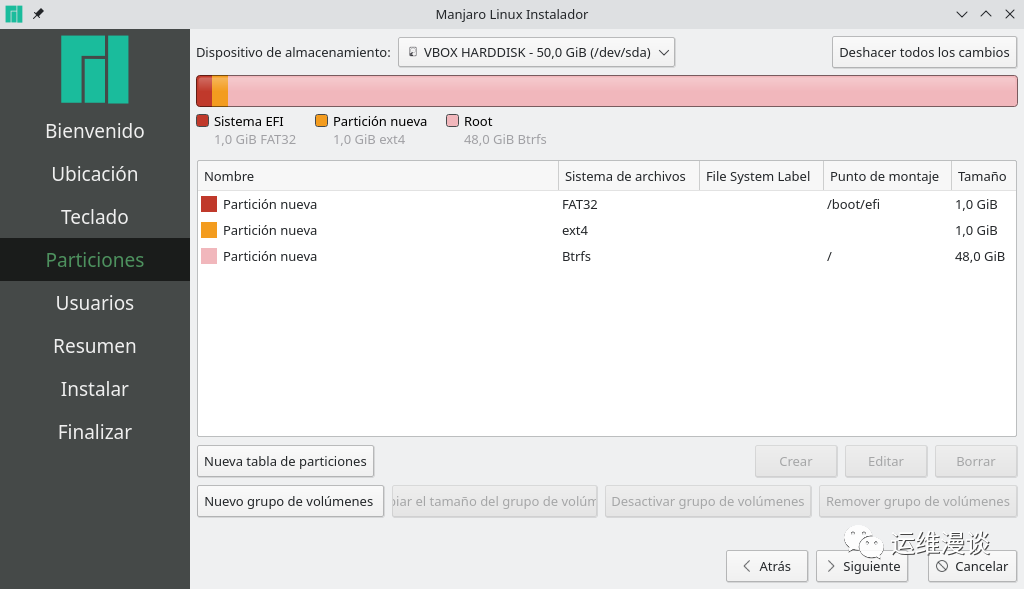Click the pink Root legend swatch
This screenshot has width=1024, height=589.
[453, 121]
